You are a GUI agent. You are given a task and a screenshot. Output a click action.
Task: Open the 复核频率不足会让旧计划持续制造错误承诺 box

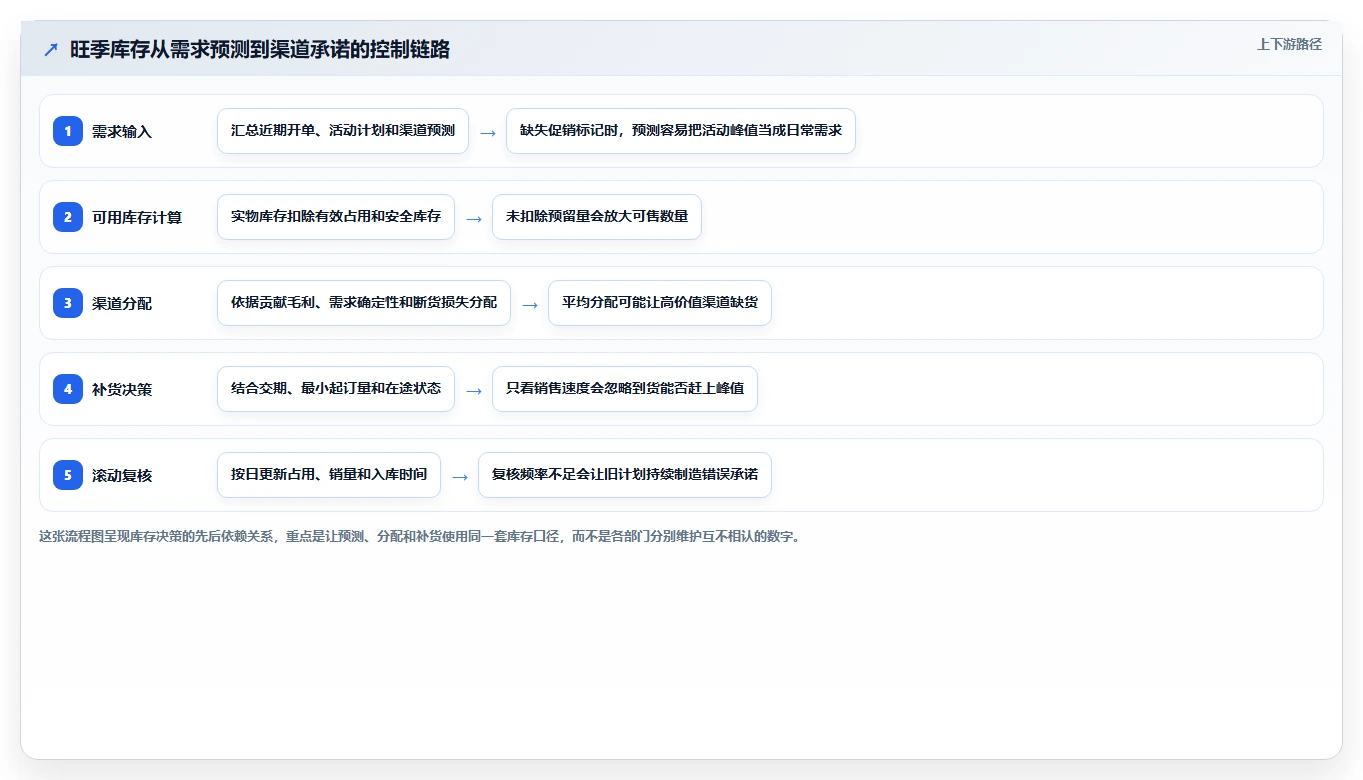pos(625,475)
